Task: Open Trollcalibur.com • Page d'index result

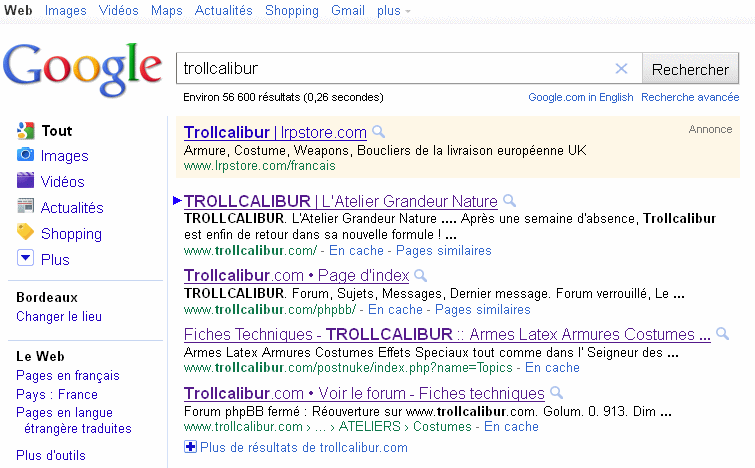Action: [x=296, y=275]
